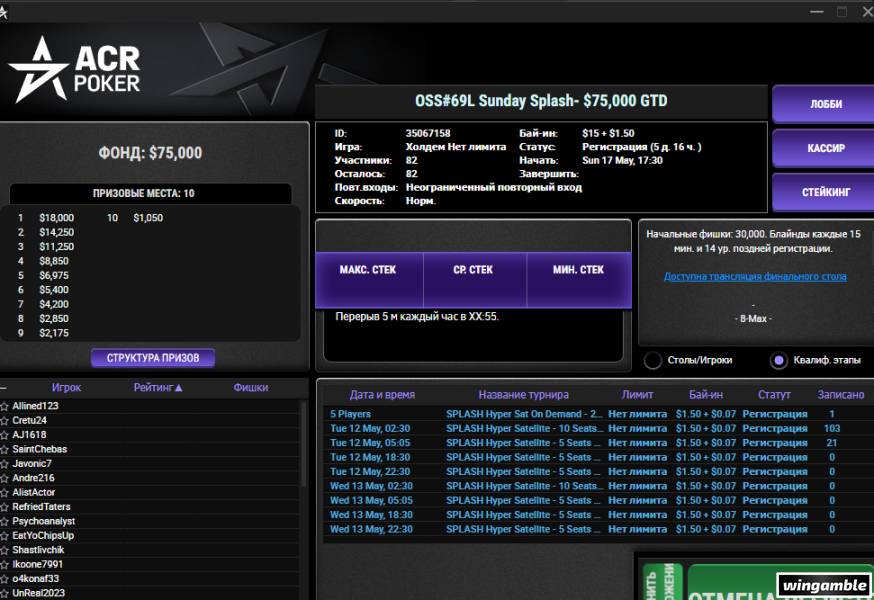Click player name Allined123
Image resolution: width=874 pixels, height=600 pixels.
(x=35, y=406)
